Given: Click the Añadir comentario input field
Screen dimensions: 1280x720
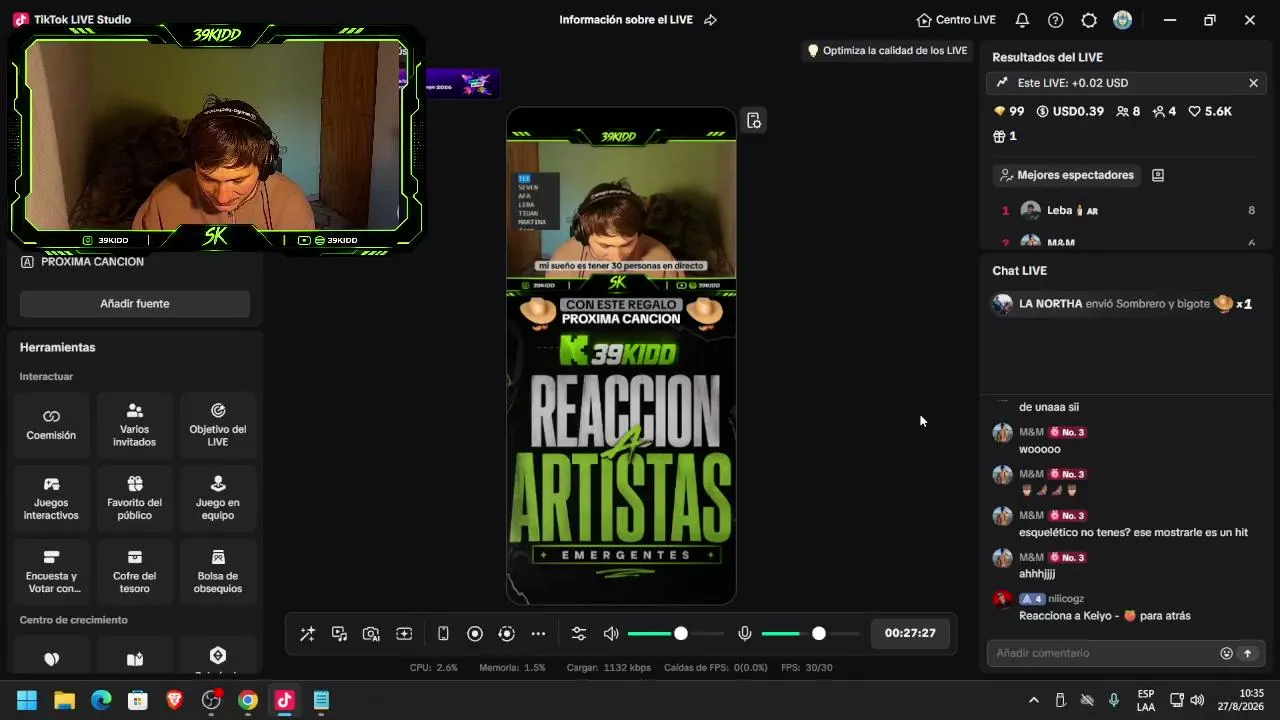Looking at the screenshot, I should click(x=1104, y=653).
